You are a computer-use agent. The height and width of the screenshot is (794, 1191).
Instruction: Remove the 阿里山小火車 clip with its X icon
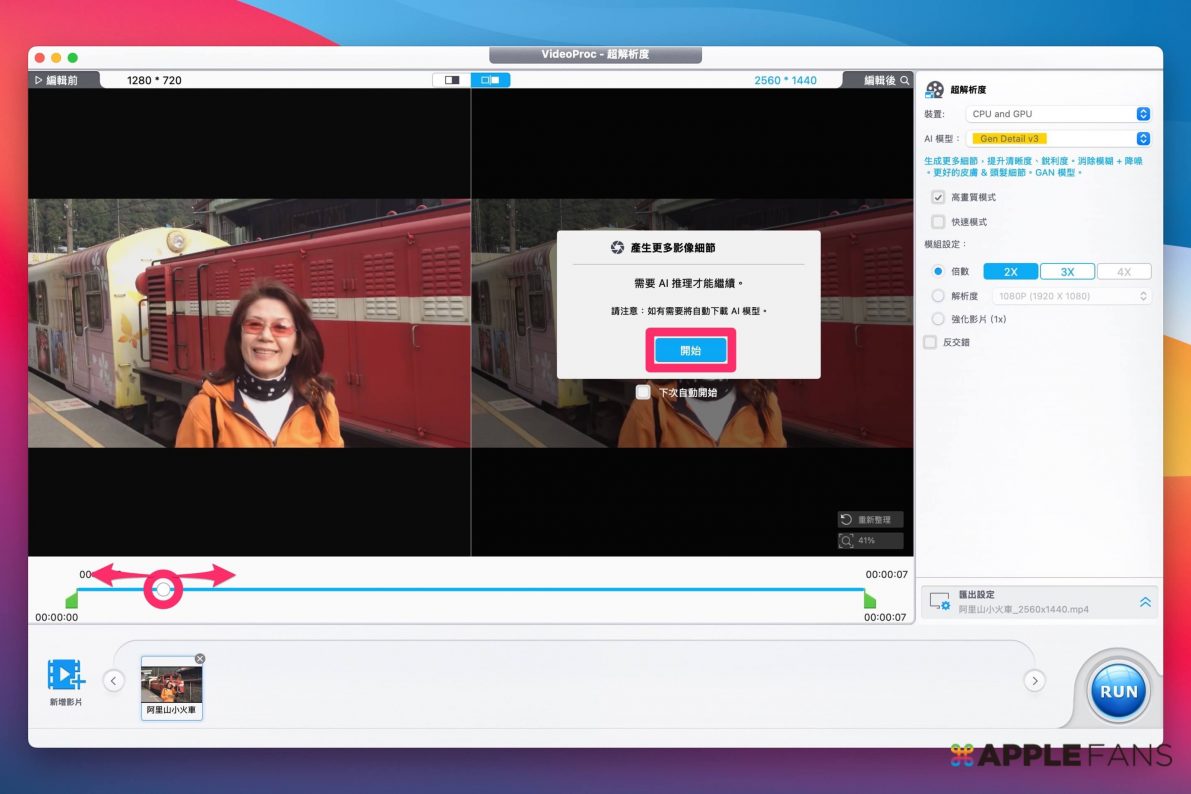click(200, 658)
